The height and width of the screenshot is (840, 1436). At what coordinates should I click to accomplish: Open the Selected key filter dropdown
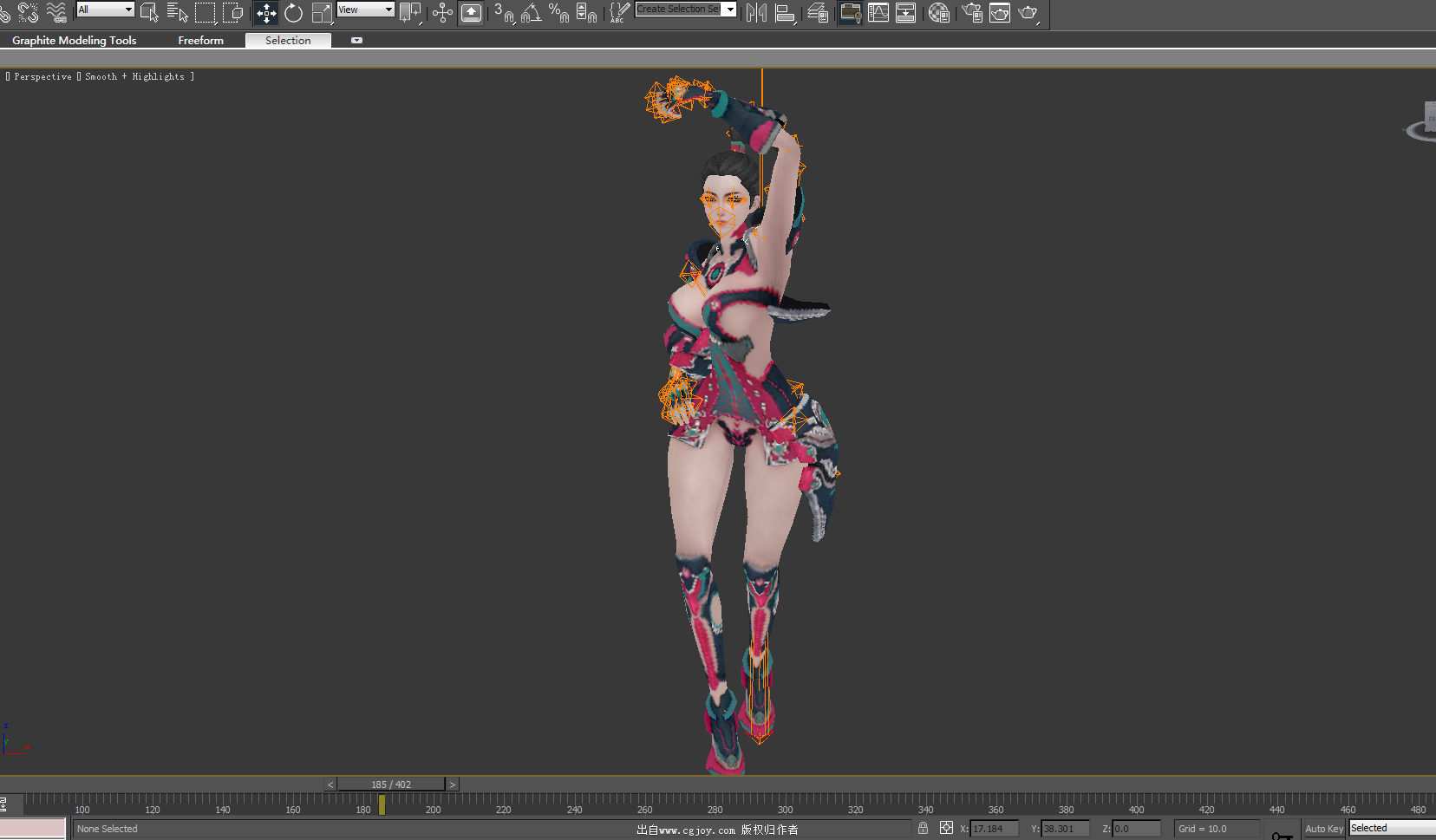pyautogui.click(x=1393, y=828)
